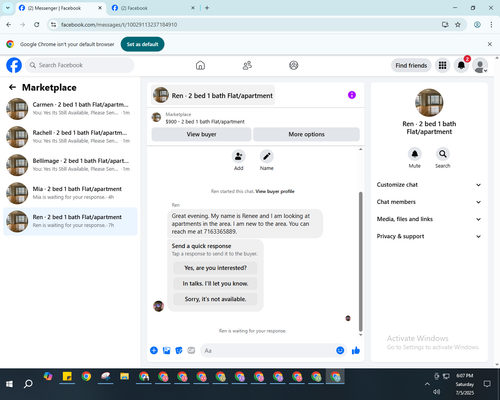Open the Chrome tab search dropdown

(x=8, y=8)
